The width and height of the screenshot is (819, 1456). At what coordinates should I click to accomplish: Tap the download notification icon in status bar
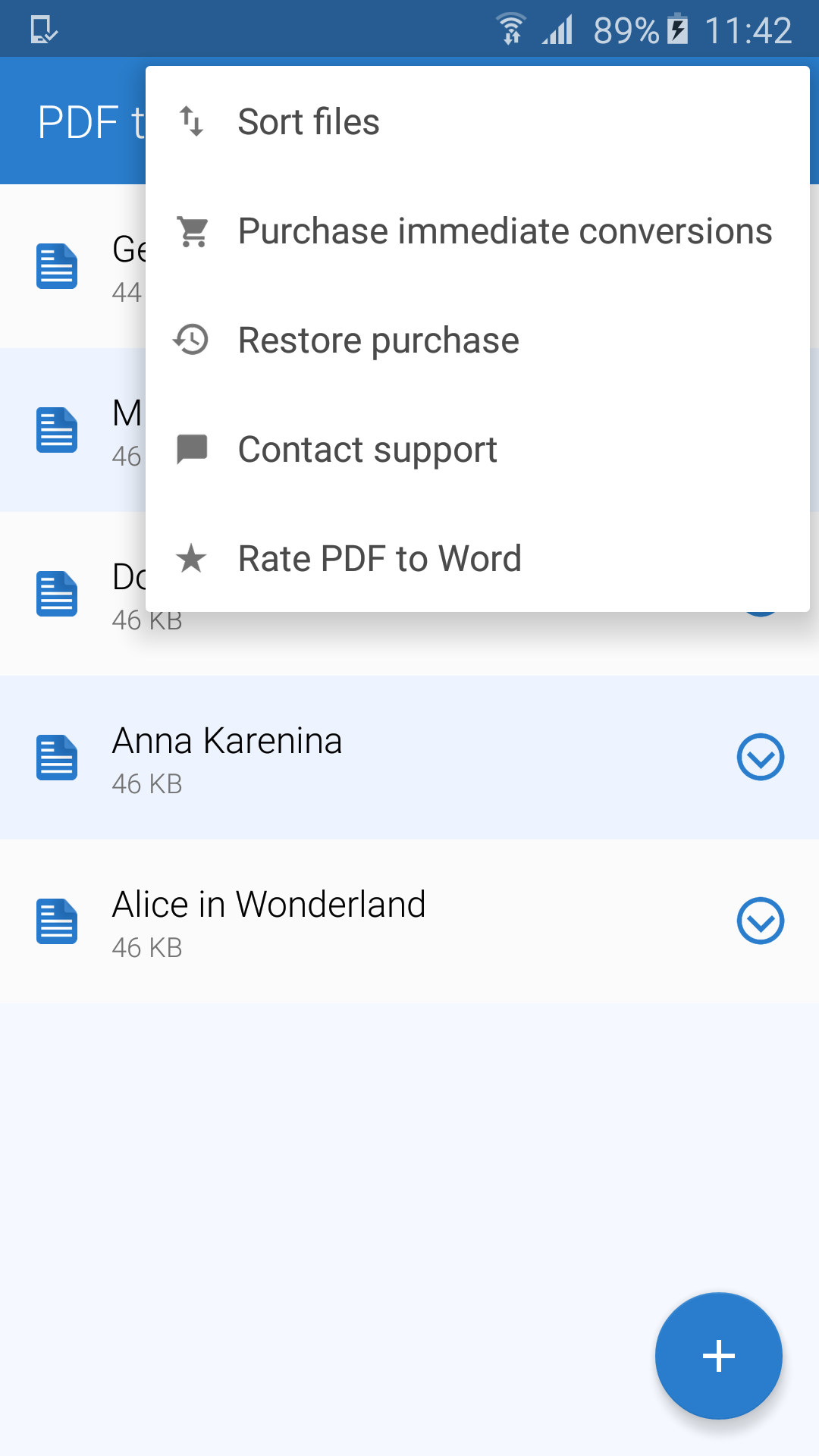point(44,30)
